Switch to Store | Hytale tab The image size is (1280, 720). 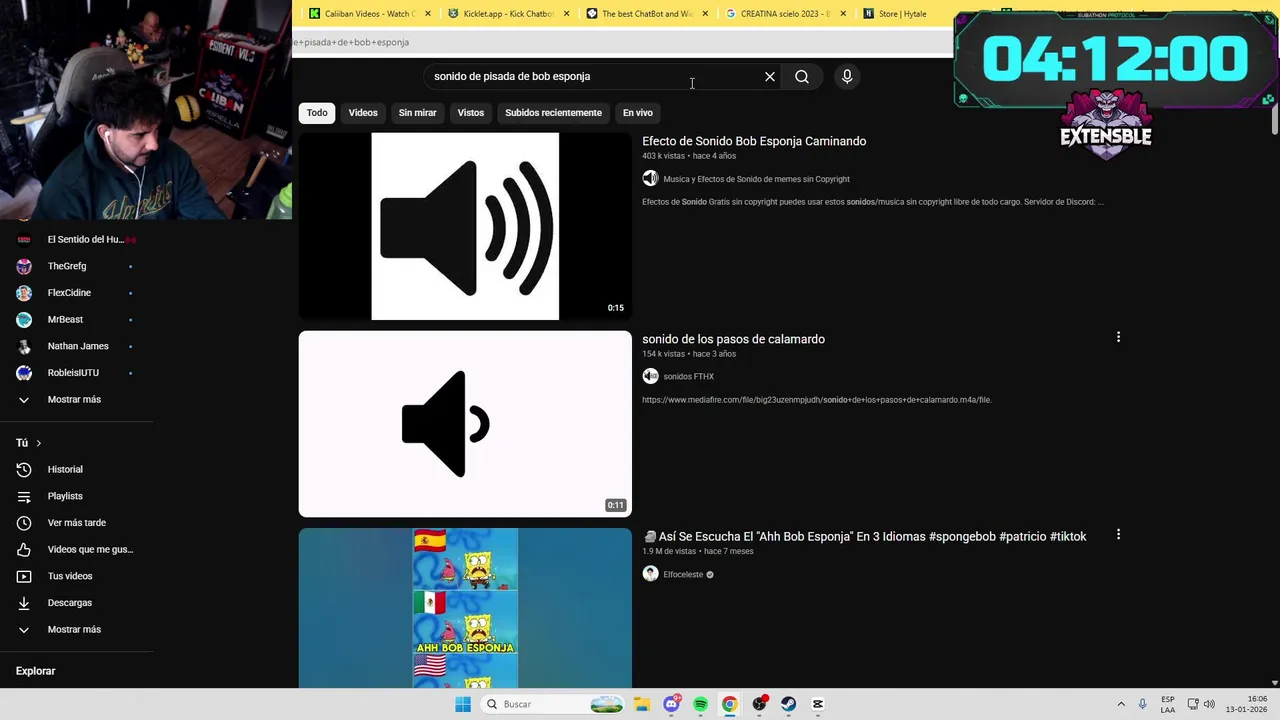(x=902, y=14)
